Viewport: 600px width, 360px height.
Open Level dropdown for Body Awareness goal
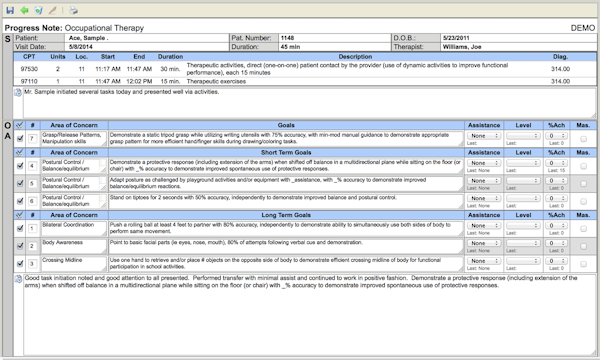pos(523,243)
